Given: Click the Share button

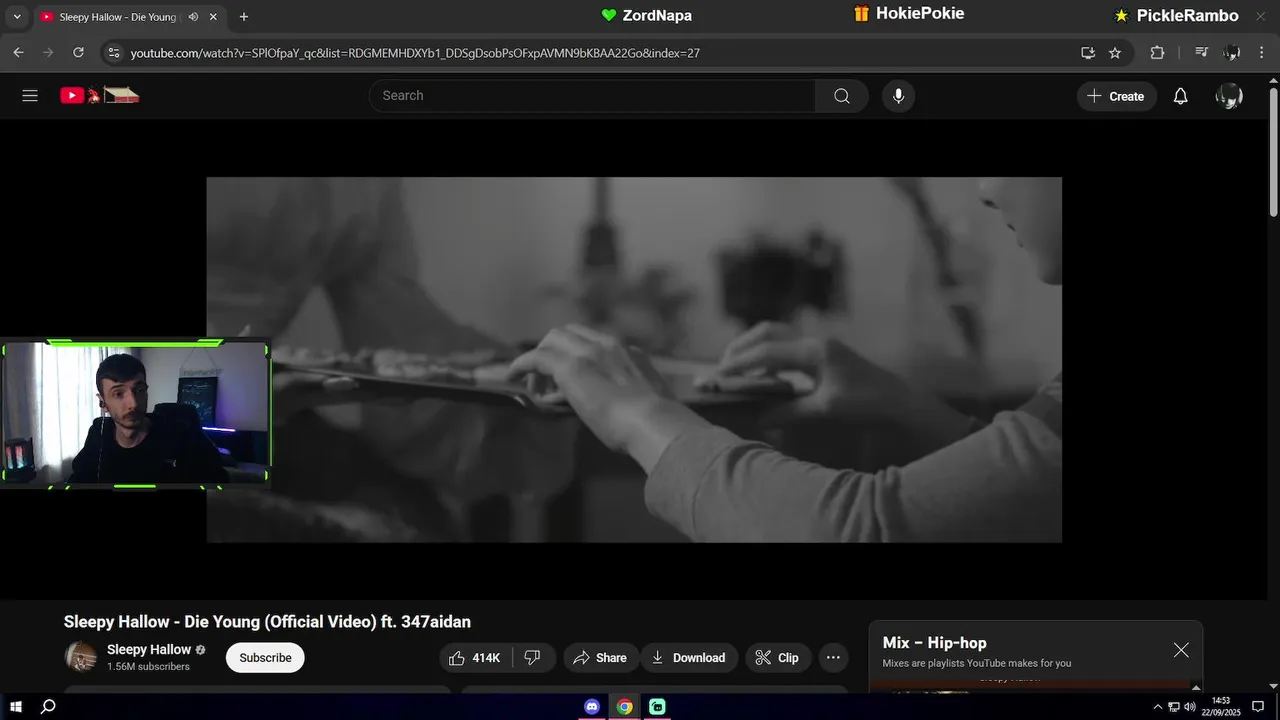Looking at the screenshot, I should point(600,657).
